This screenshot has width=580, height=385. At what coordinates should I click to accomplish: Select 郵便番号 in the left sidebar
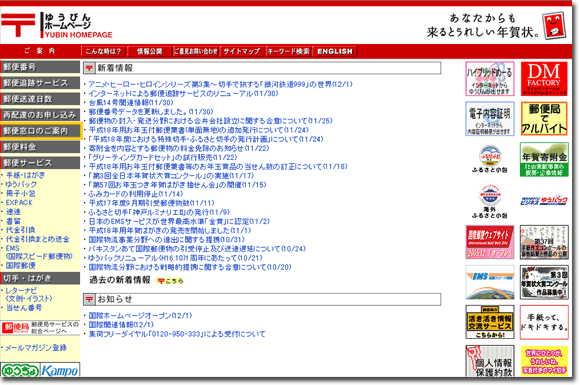(x=40, y=67)
